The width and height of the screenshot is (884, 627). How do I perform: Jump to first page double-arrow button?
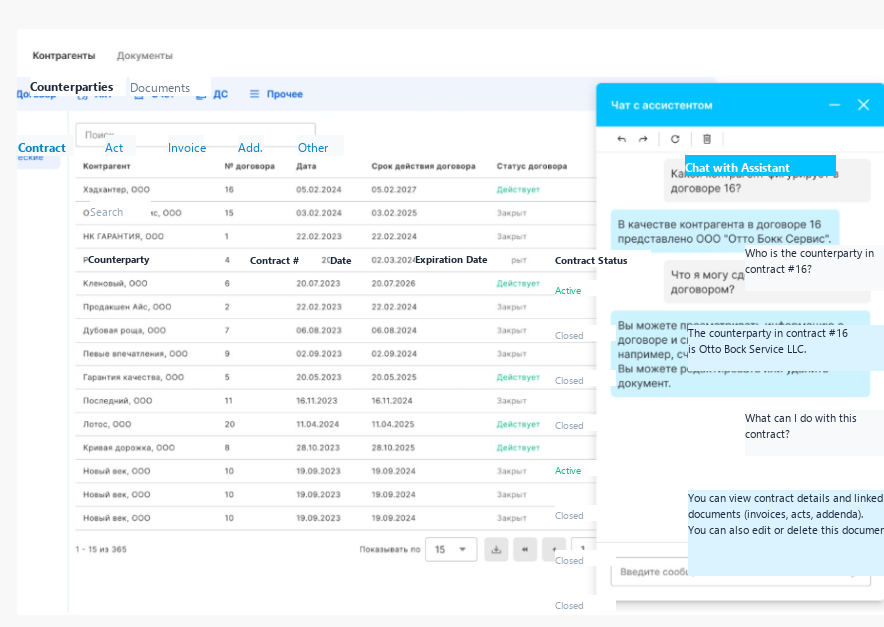tap(525, 549)
